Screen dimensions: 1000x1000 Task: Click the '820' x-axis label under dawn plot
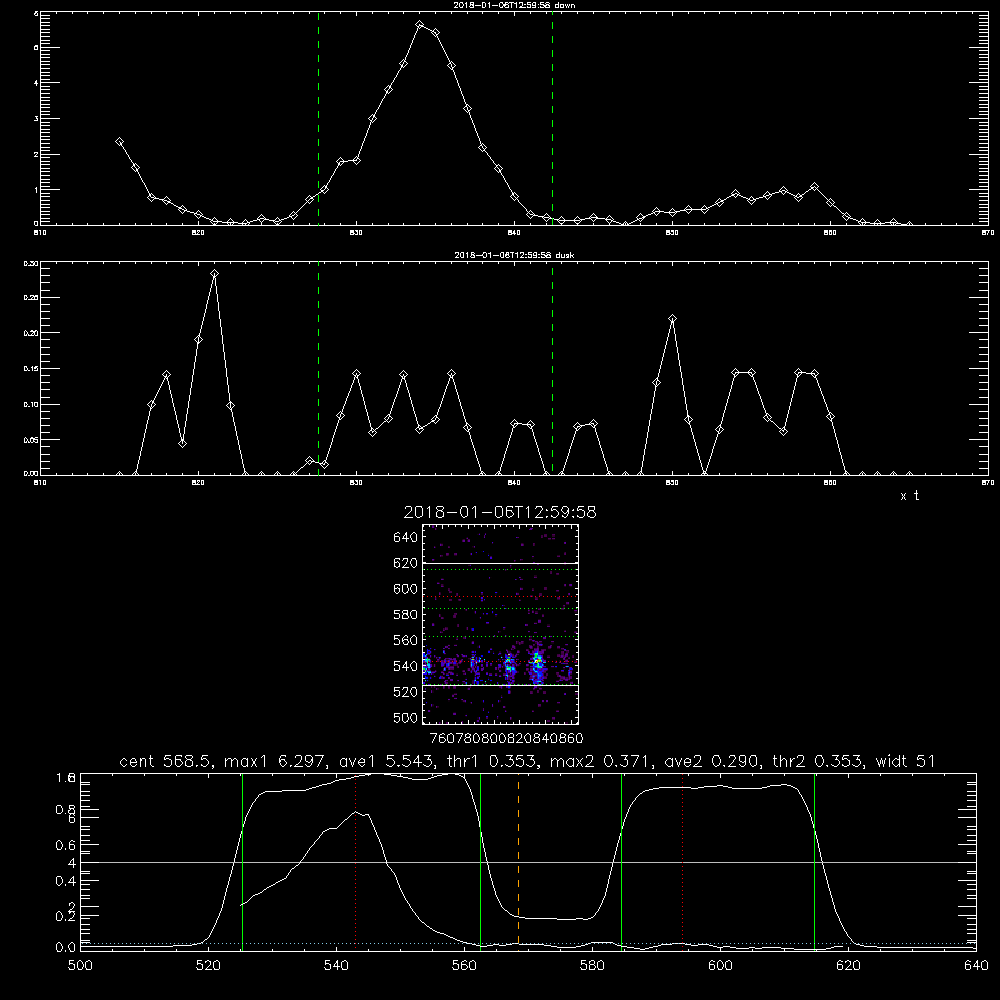pyautogui.click(x=198, y=233)
